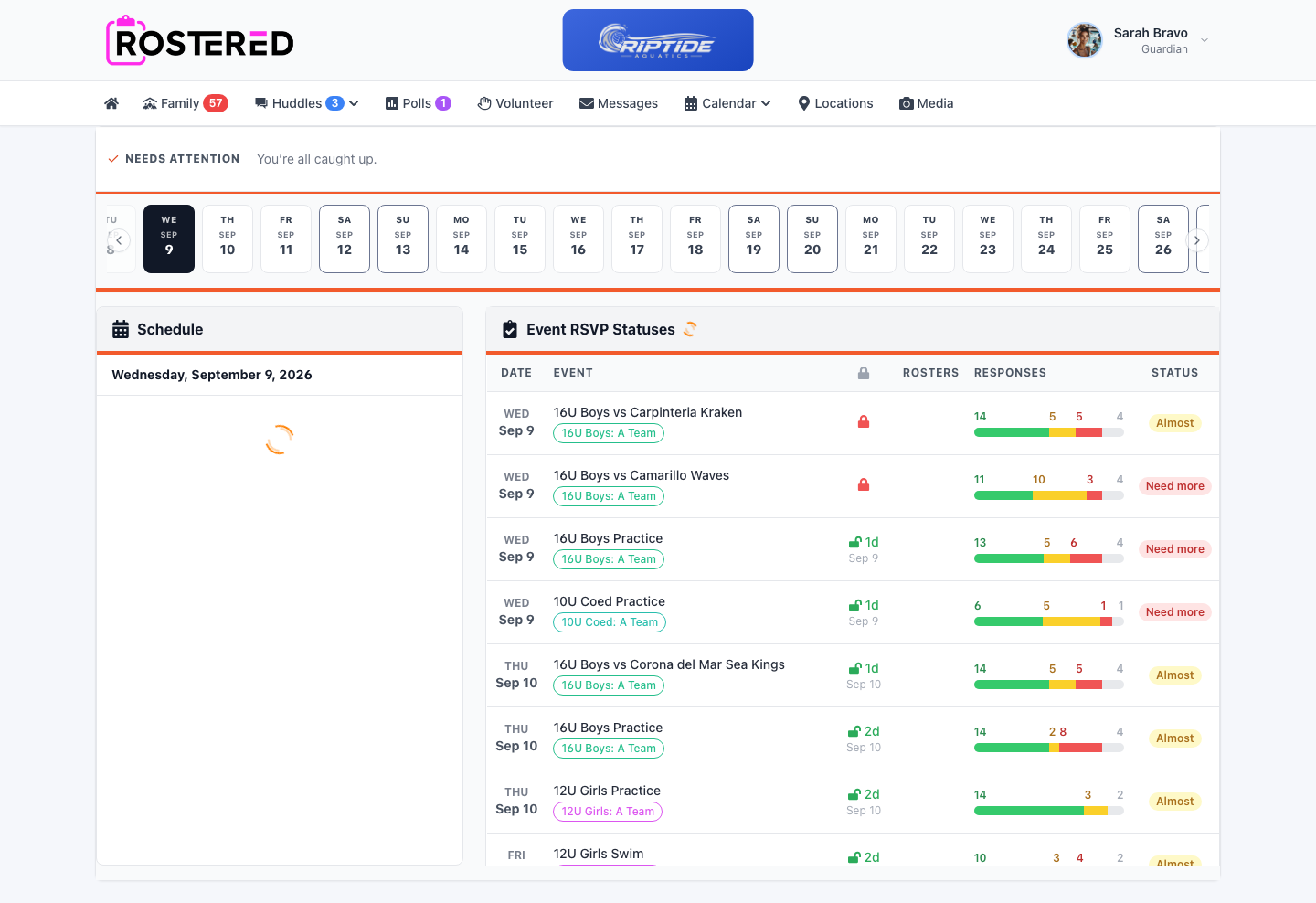The width and height of the screenshot is (1316, 903).
Task: Click the Rostered logo
Action: 200,41
